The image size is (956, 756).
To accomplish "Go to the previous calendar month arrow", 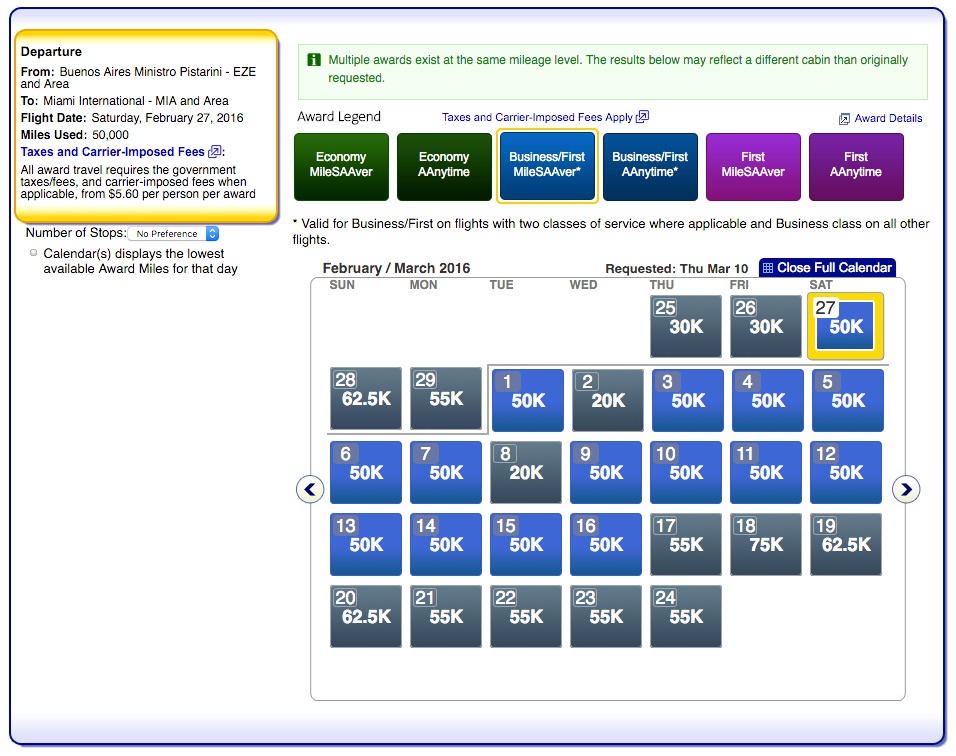I will pos(310,489).
